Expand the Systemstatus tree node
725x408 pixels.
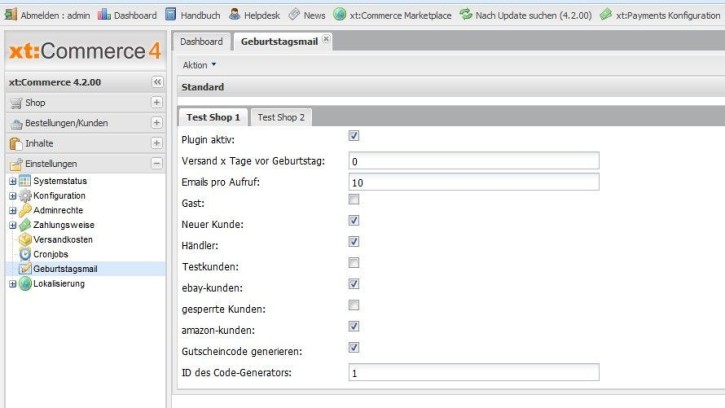tap(12, 181)
